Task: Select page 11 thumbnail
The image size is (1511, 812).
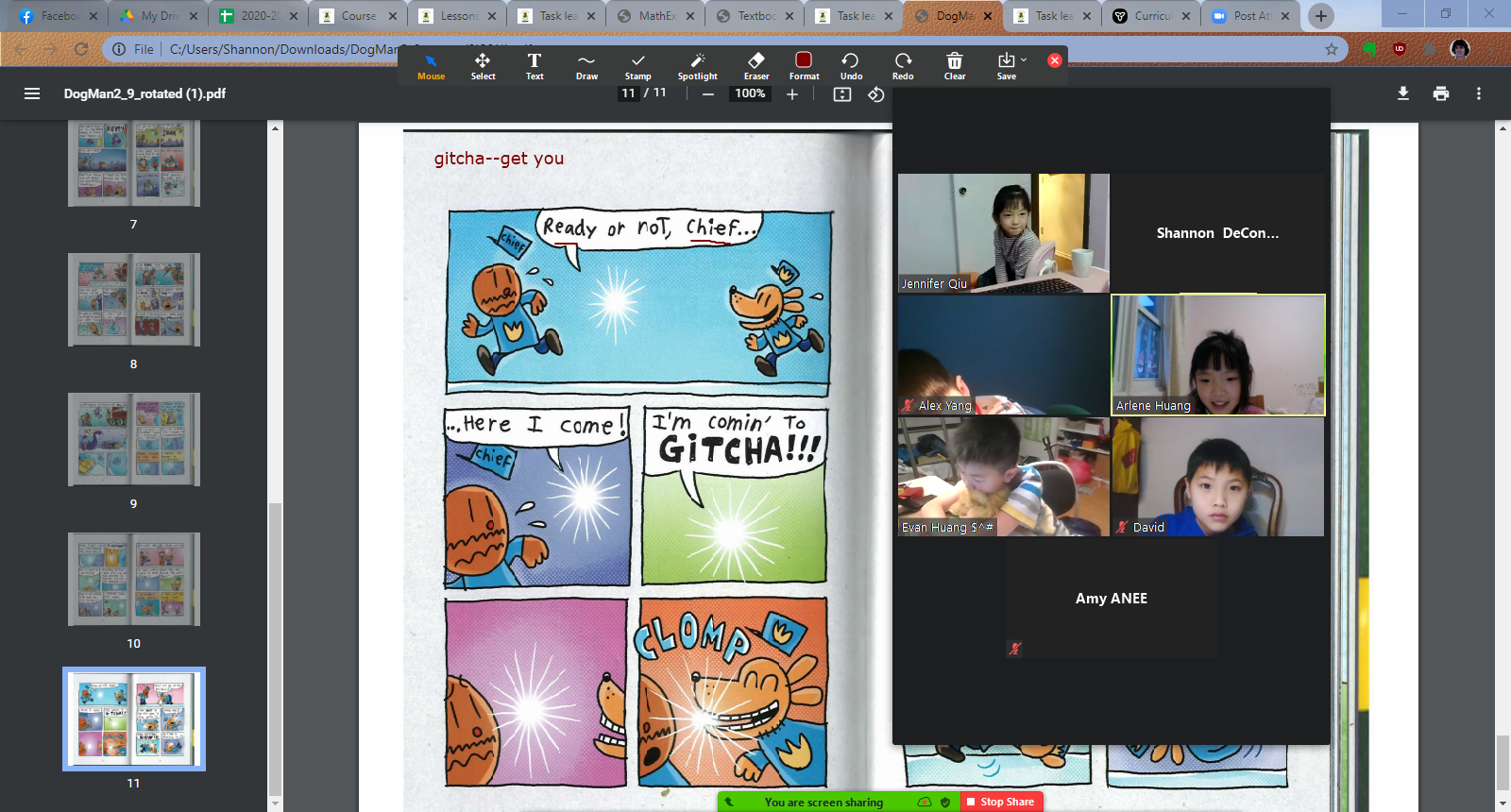Action: pos(134,719)
